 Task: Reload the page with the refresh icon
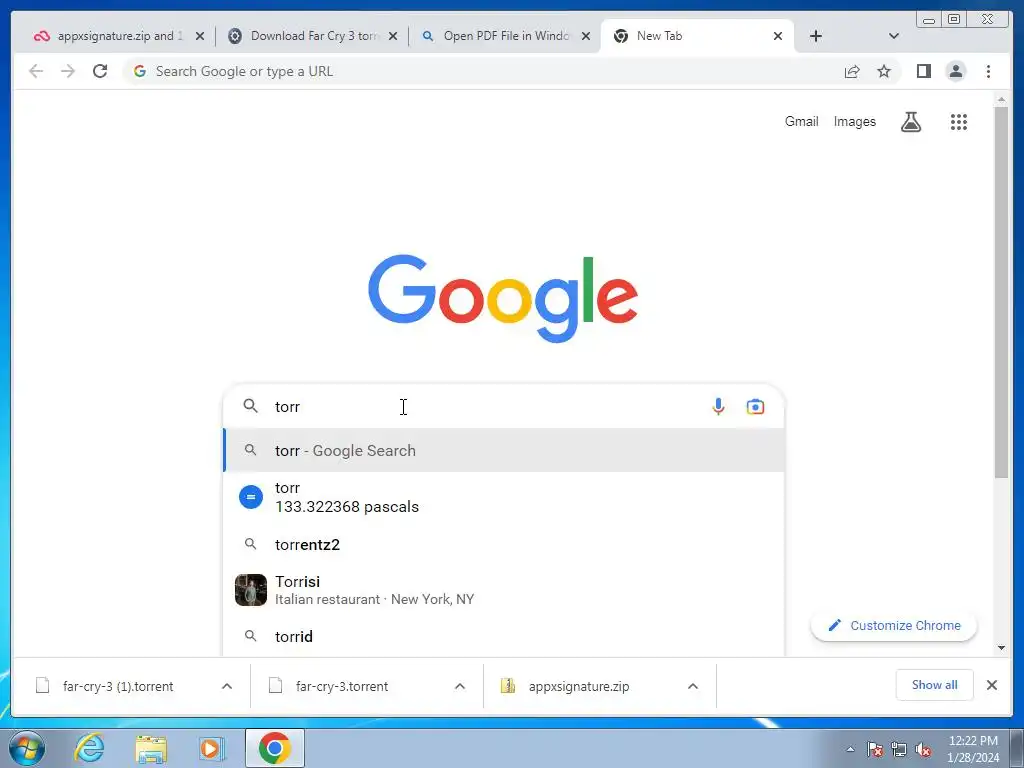tap(100, 71)
